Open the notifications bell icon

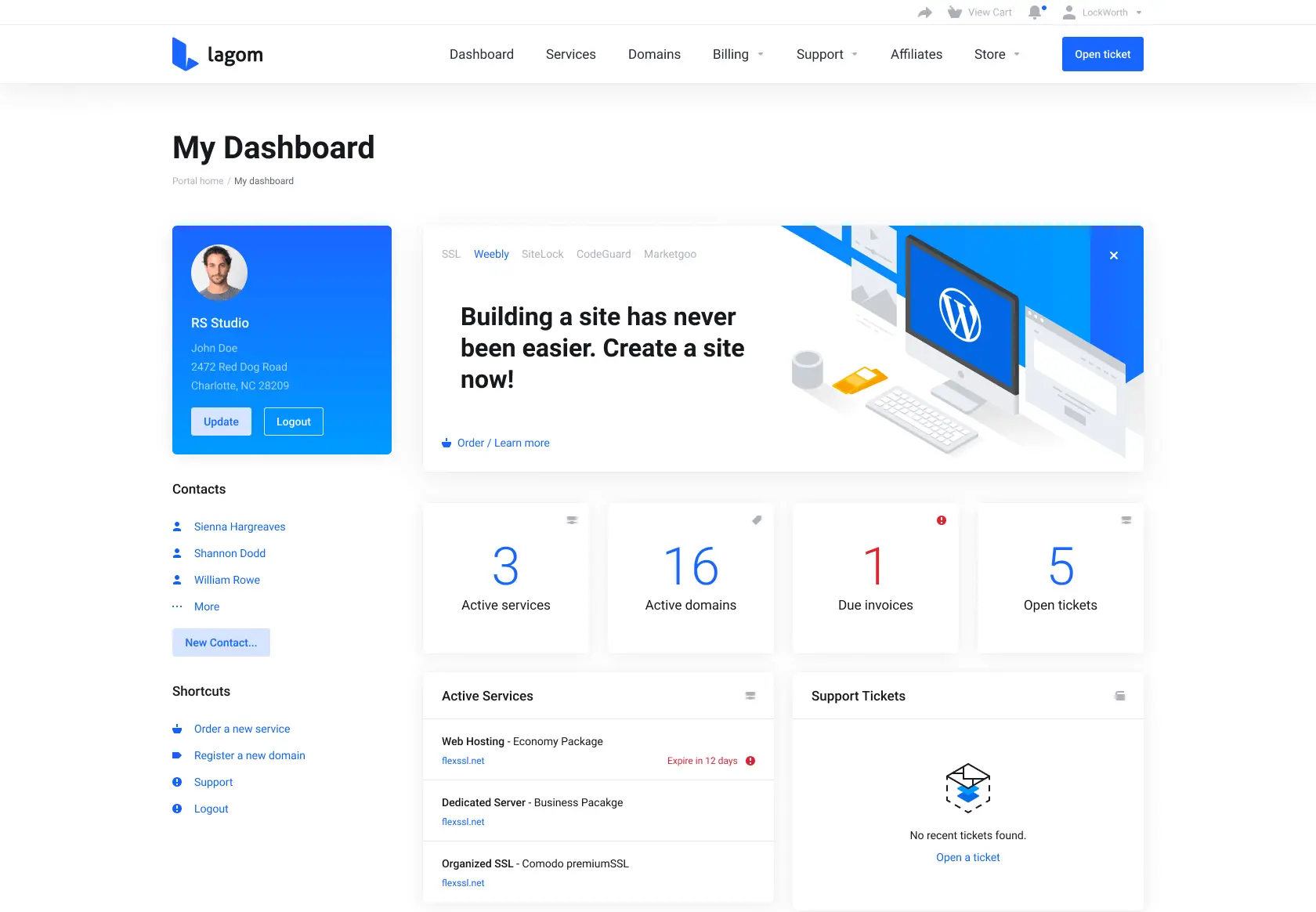tap(1036, 13)
